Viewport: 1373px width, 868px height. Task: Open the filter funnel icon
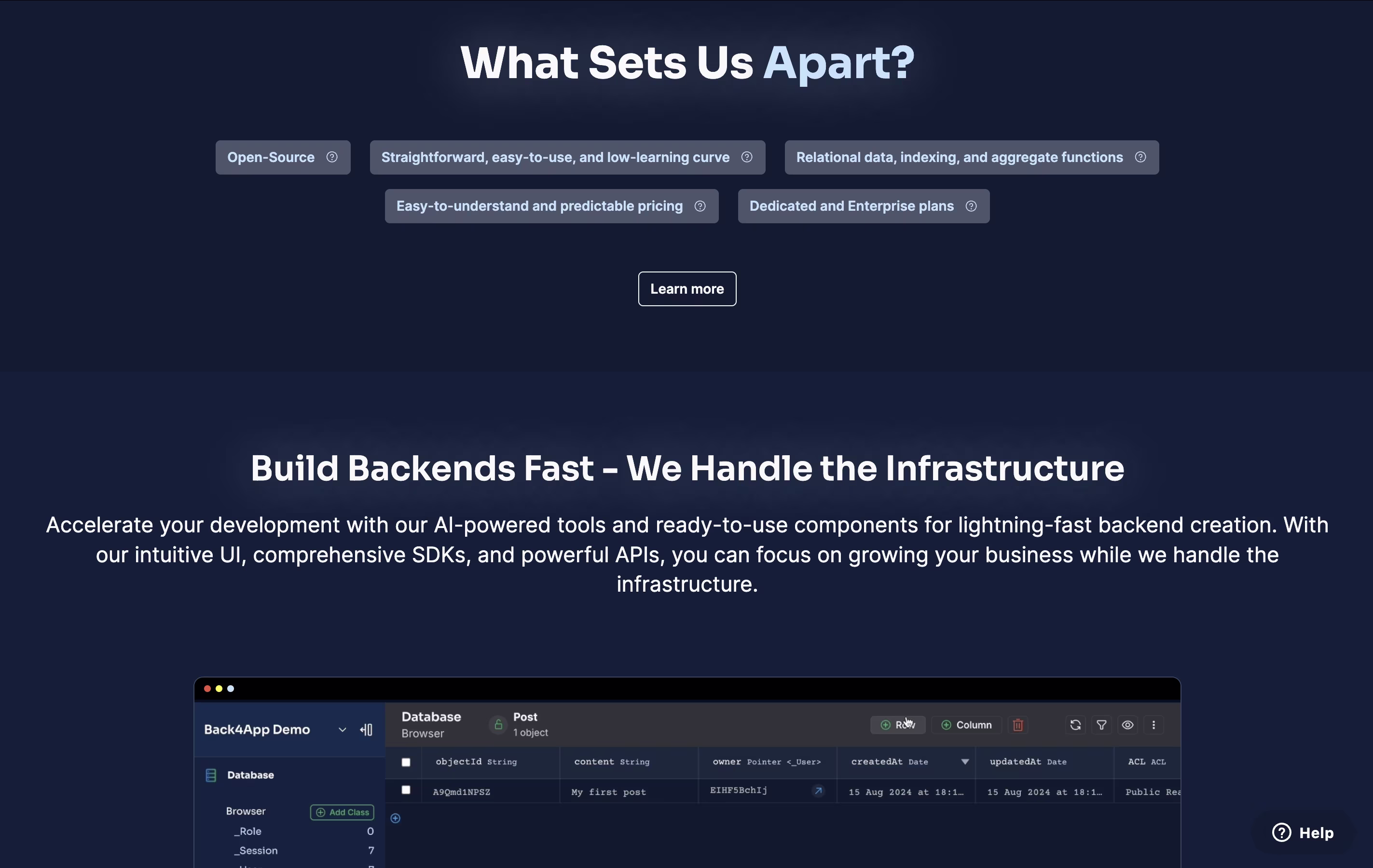pyautogui.click(x=1101, y=725)
